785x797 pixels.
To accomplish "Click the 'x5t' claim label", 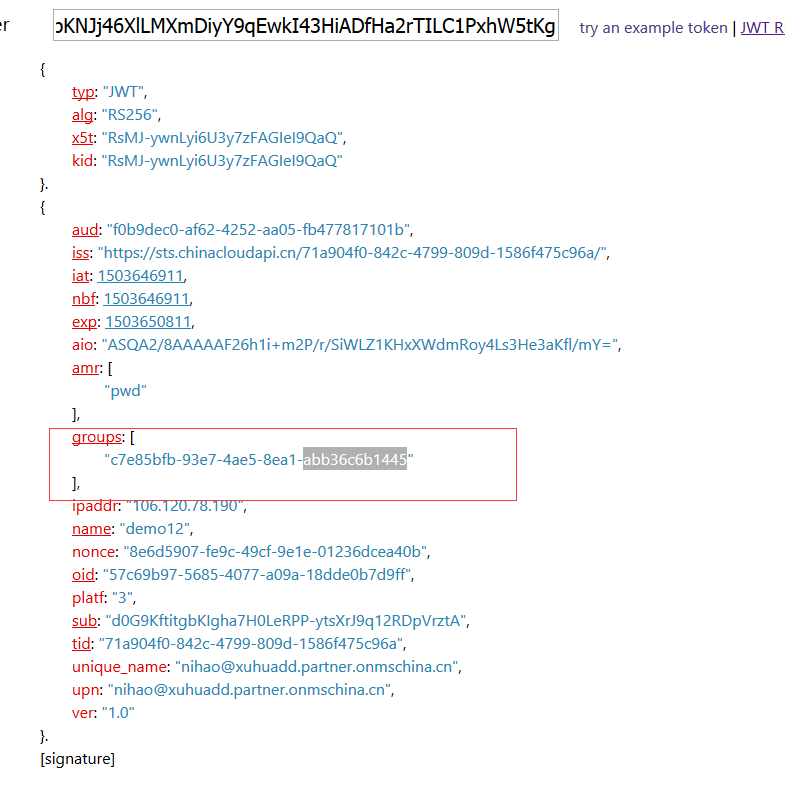I will point(84,138).
